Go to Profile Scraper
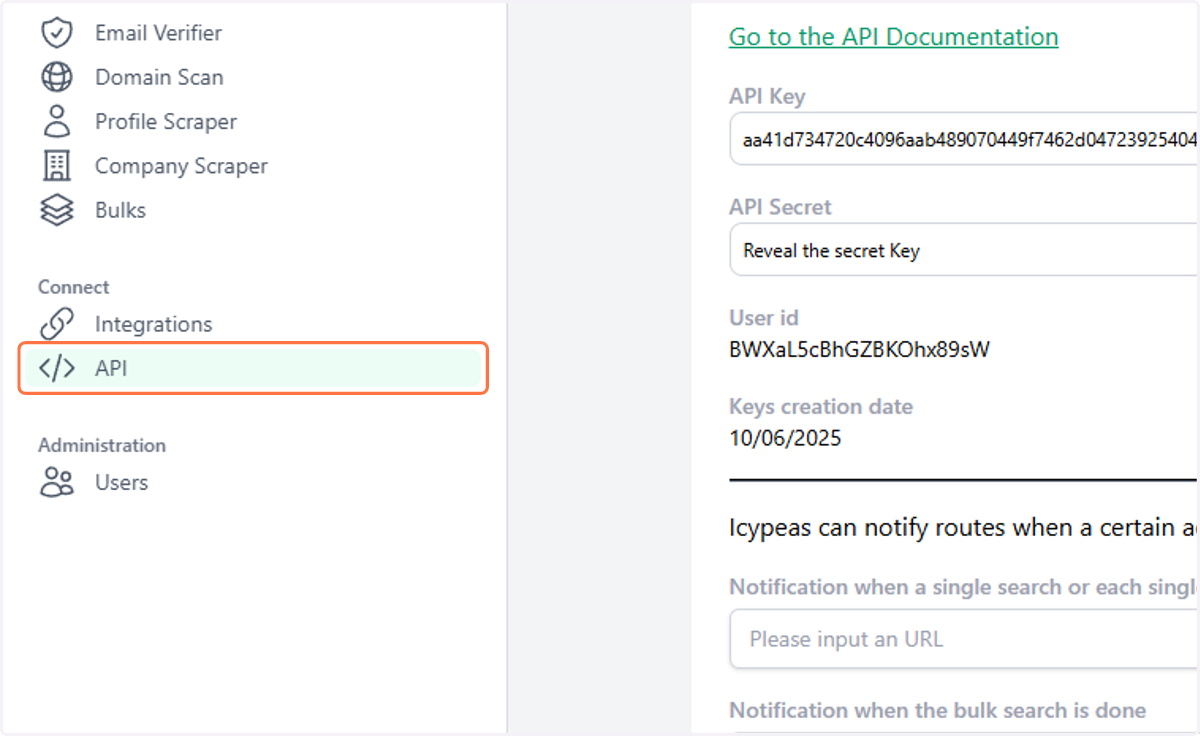Viewport: 1200px width, 736px height. click(166, 121)
